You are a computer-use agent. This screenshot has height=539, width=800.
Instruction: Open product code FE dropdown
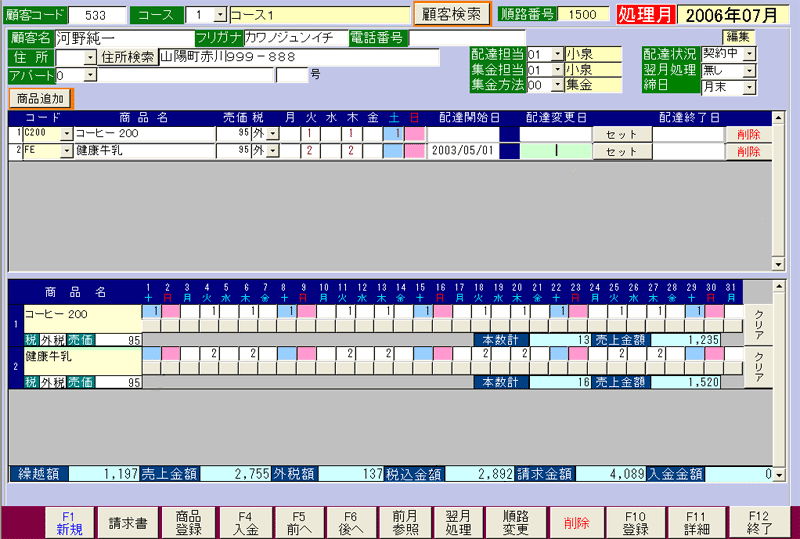(x=66, y=151)
